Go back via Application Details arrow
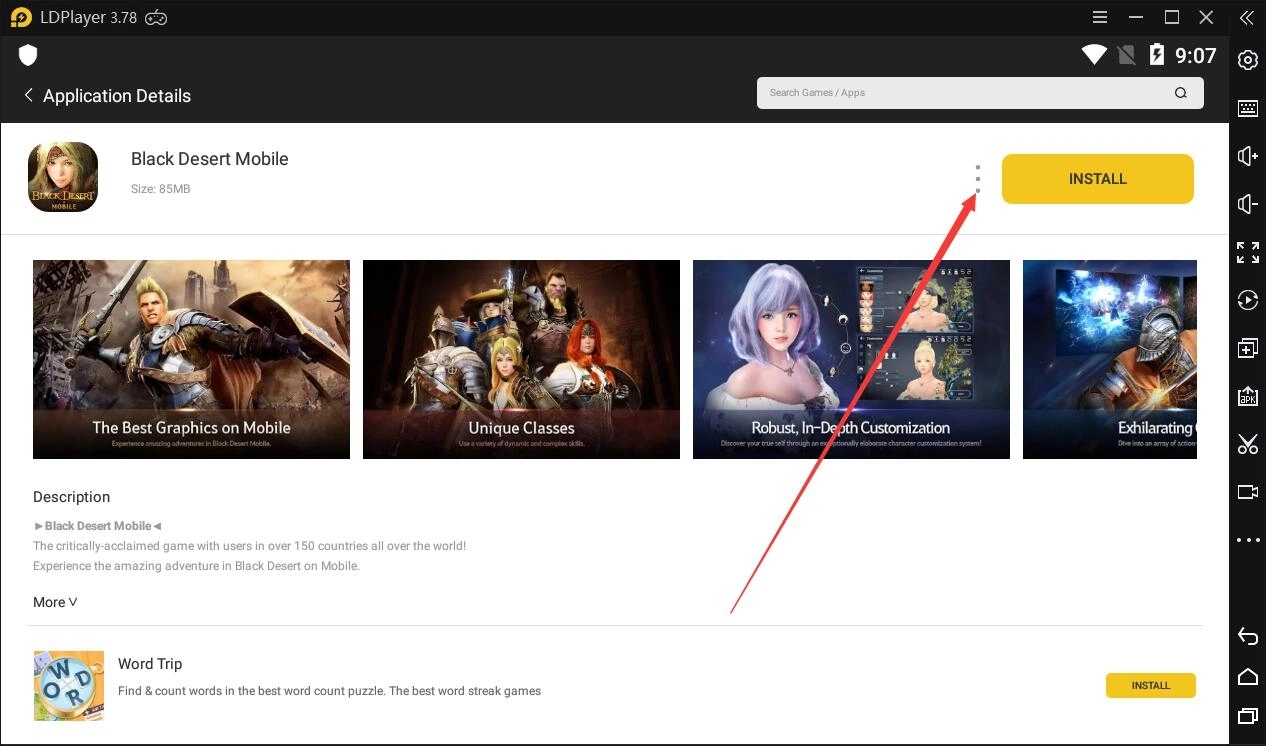1266x746 pixels. click(28, 95)
